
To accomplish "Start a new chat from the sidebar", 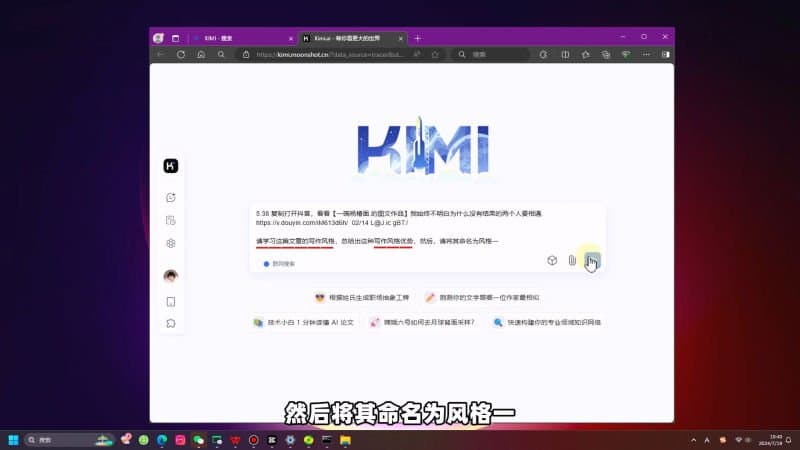I will point(171,198).
